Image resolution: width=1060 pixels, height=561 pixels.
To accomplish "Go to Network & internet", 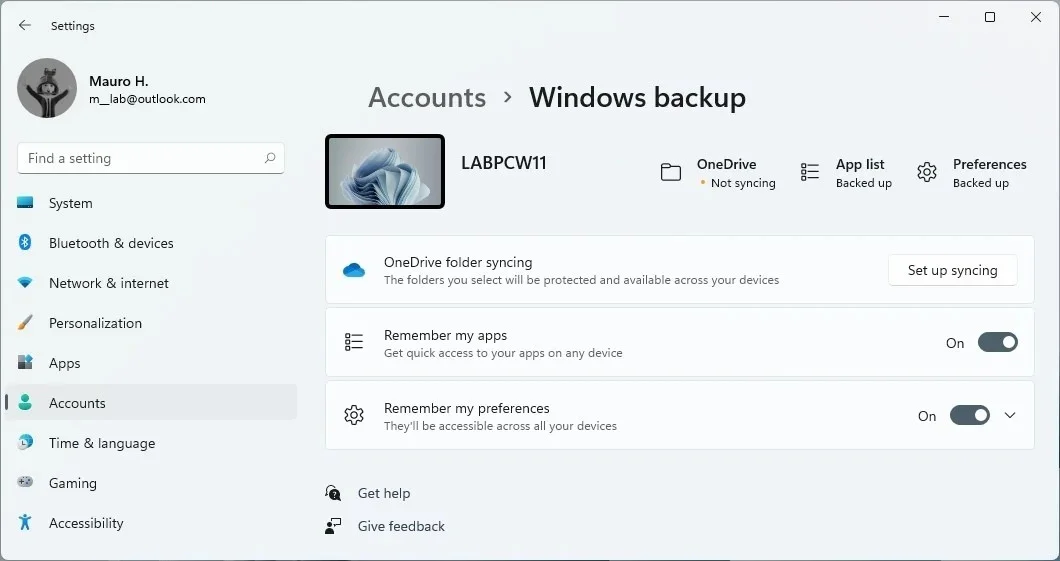I will [109, 283].
